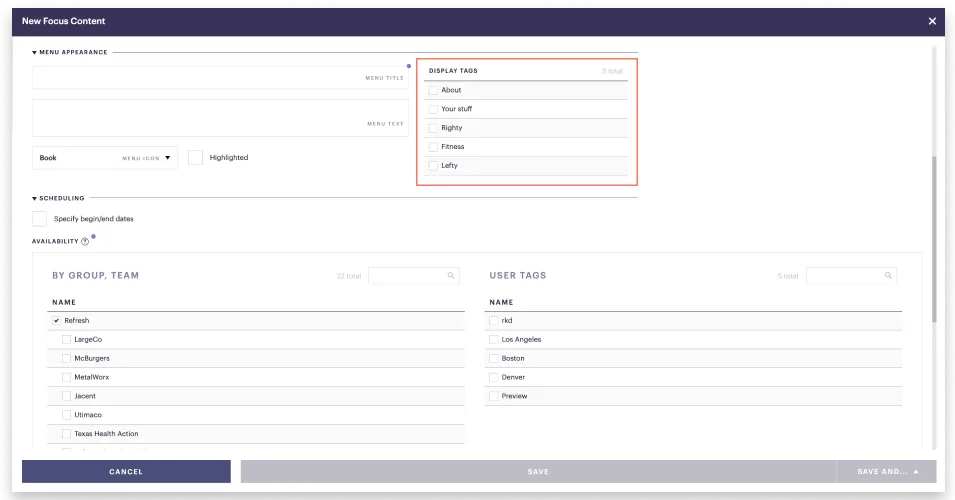Check the Utimaco team checkbox
Screen dimensions: 955x500
click(x=66, y=415)
